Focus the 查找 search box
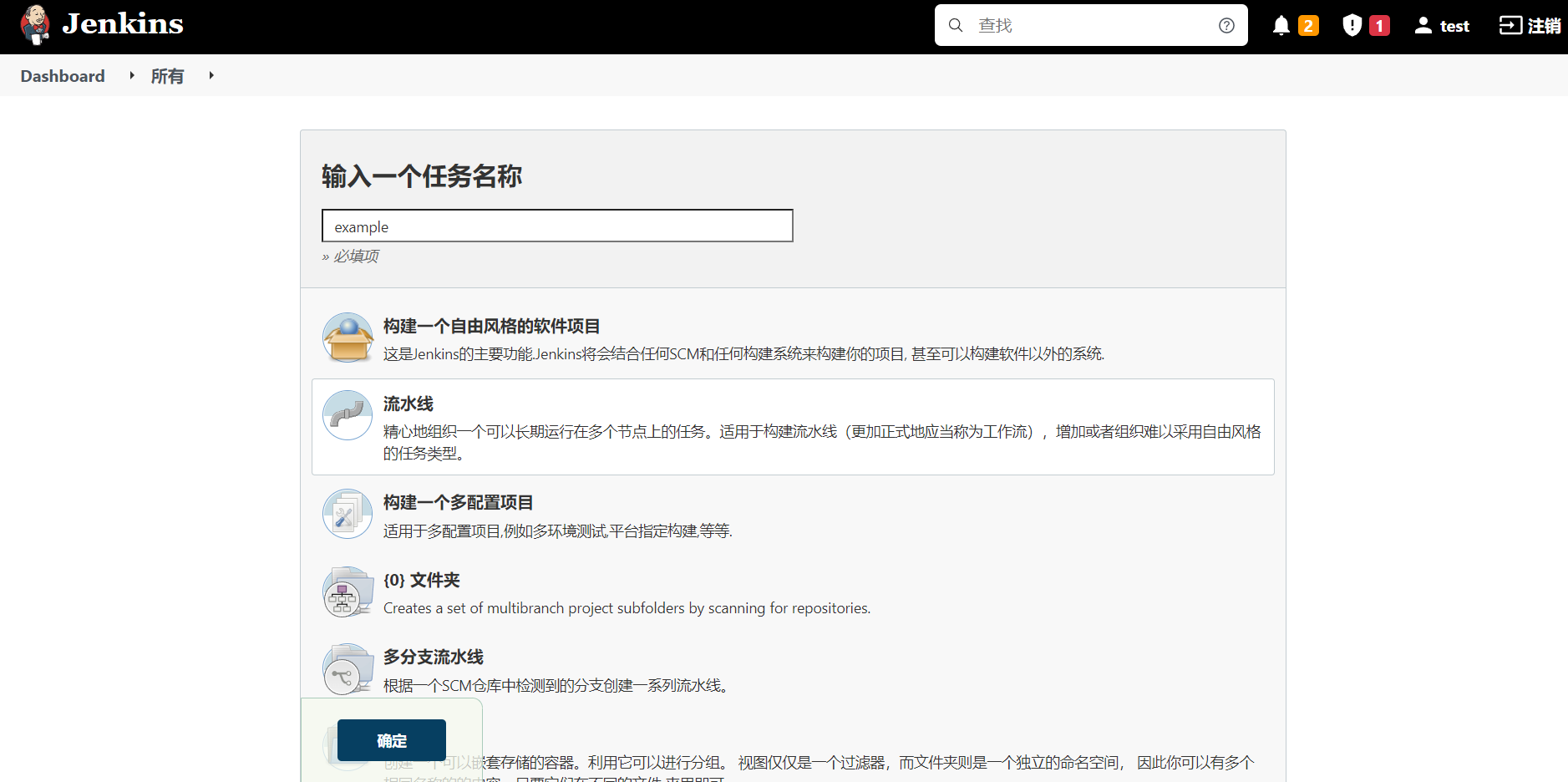Screen dimensions: 1568x782 1091,25
